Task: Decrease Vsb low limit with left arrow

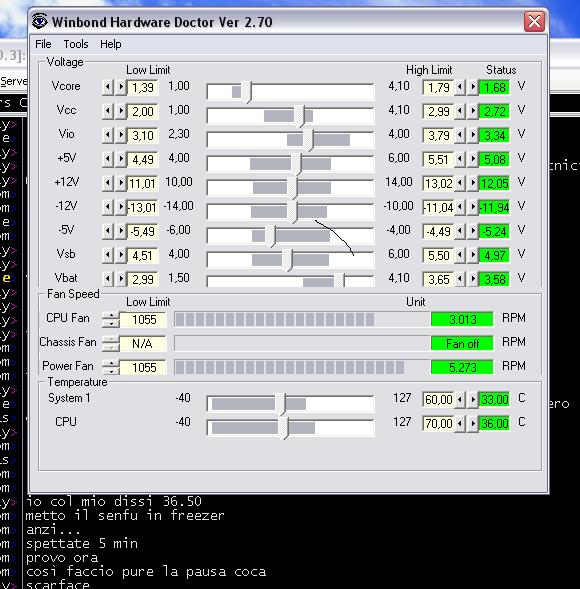Action: coord(108,256)
